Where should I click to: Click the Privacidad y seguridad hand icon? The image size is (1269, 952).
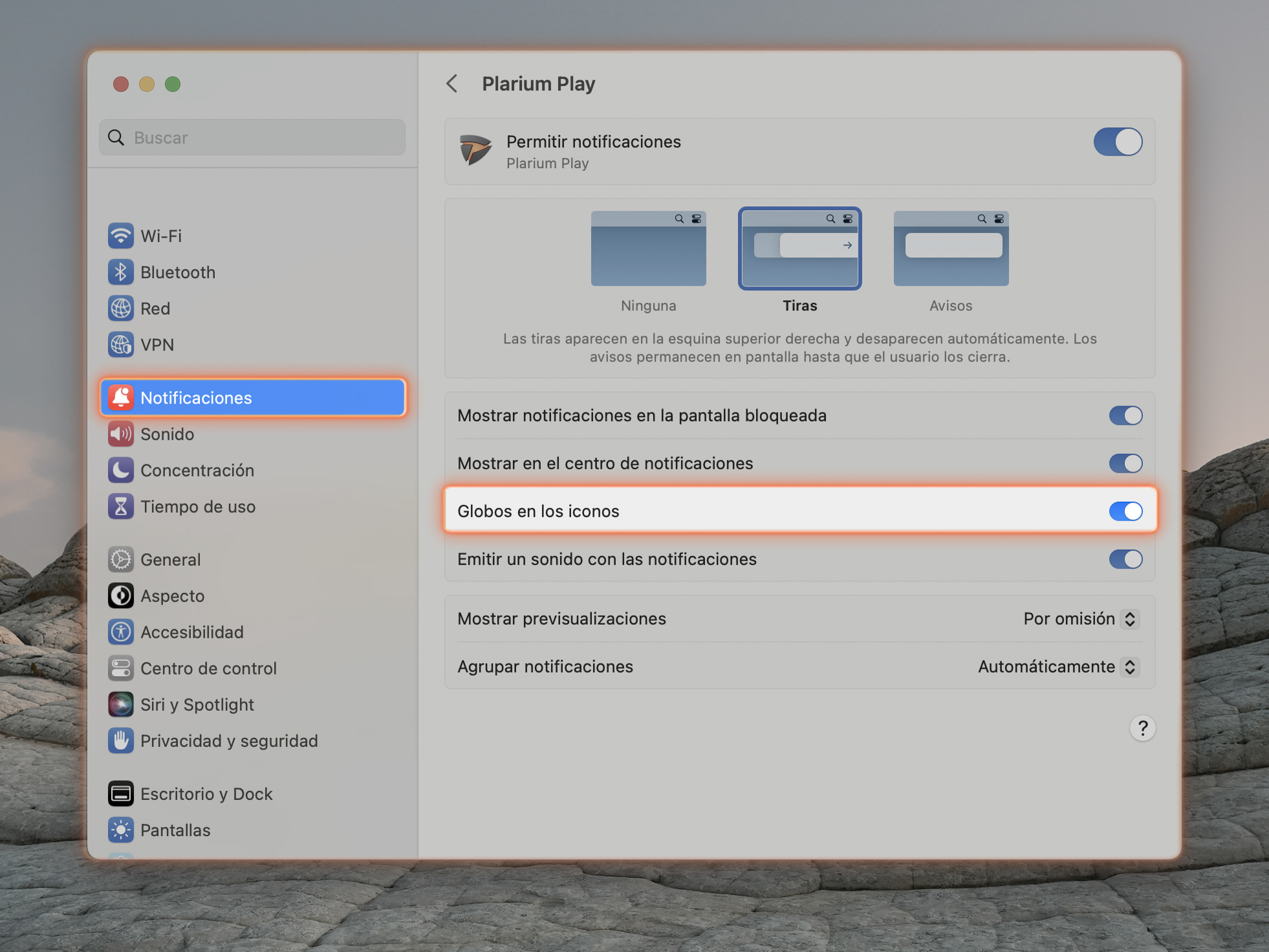[x=121, y=741]
